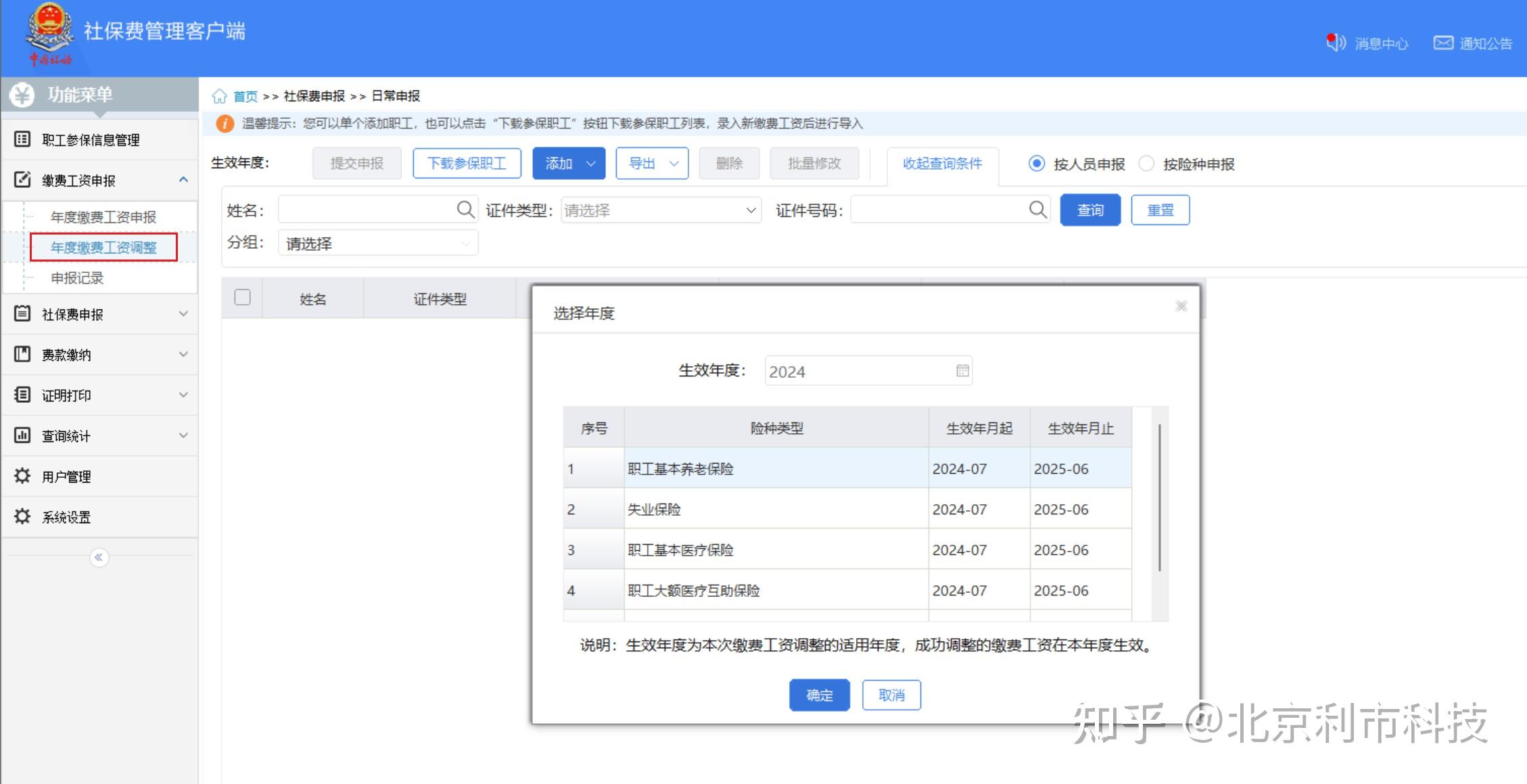Open 用户管理 menu
This screenshot has height=784, width=1527.
100,476
